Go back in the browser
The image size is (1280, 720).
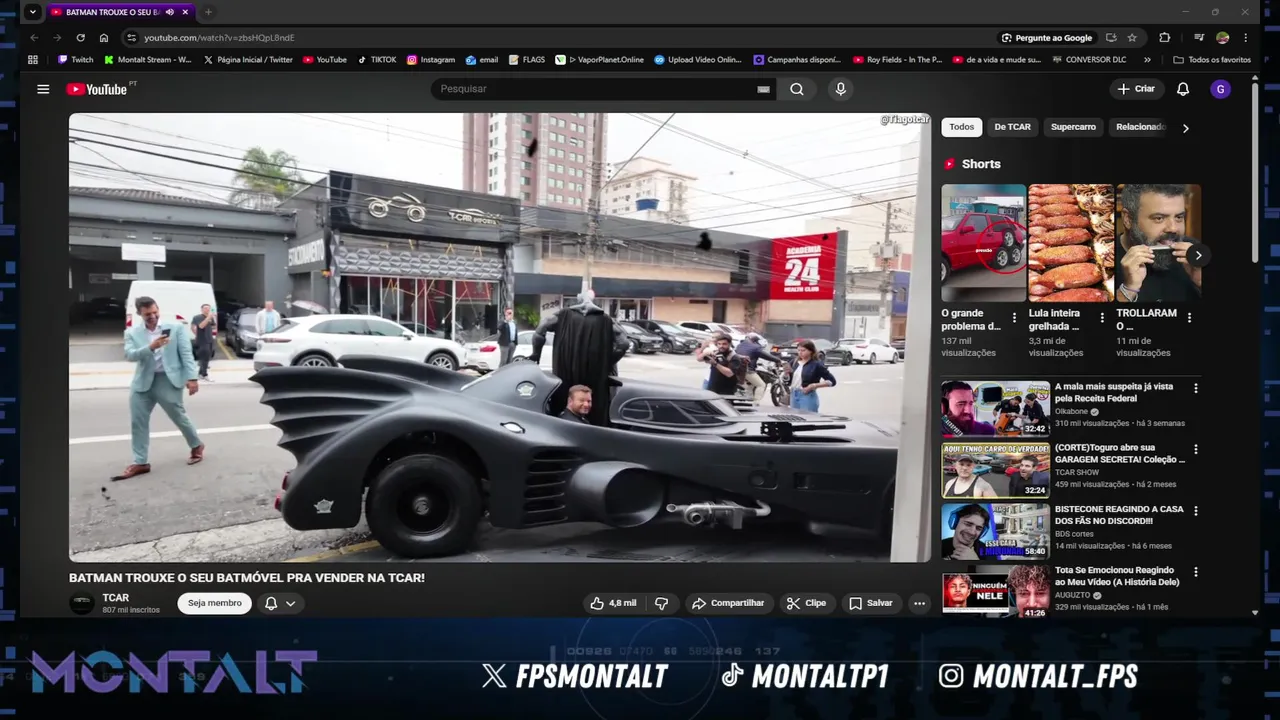(33, 38)
